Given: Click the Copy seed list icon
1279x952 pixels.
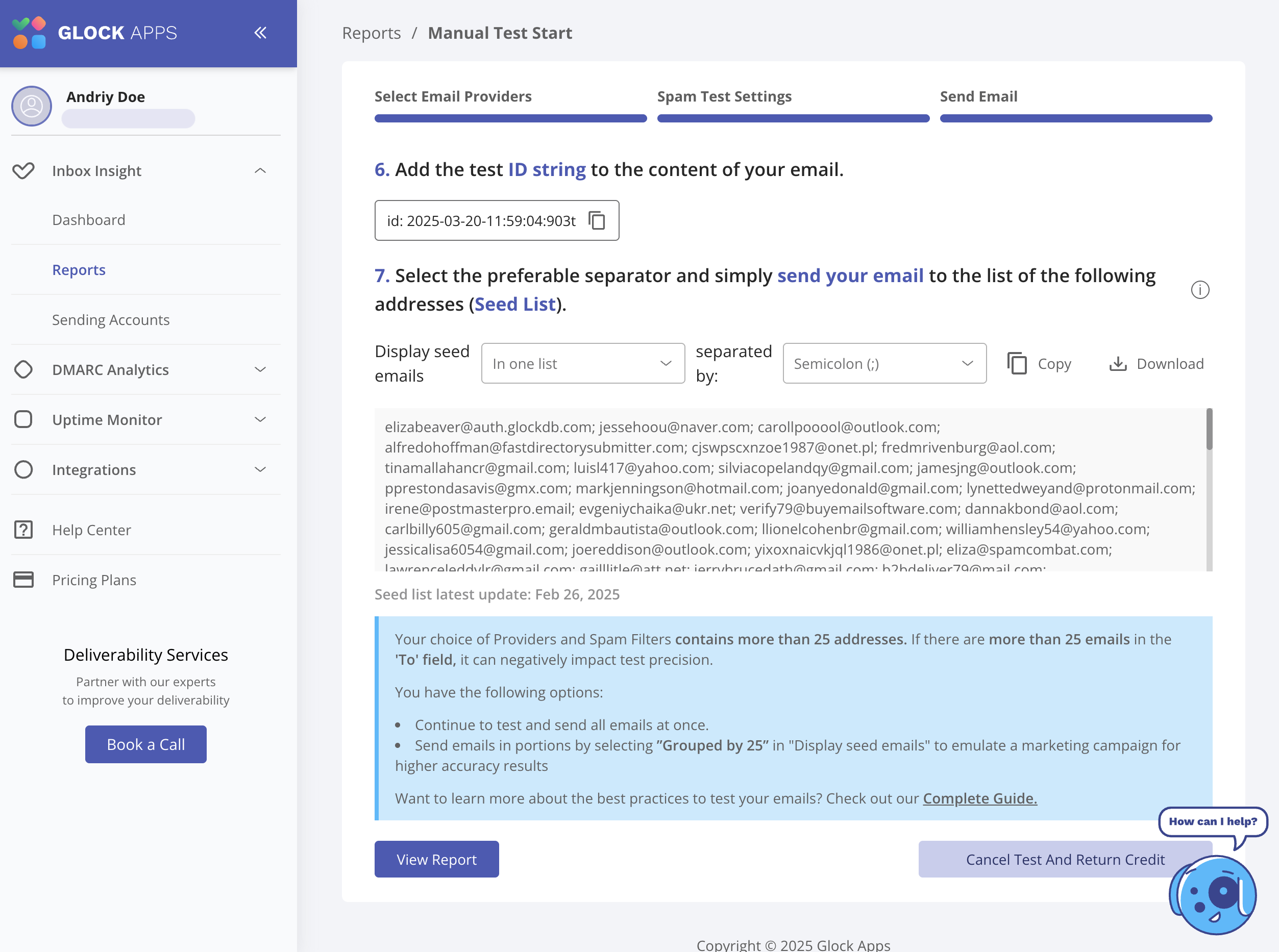Looking at the screenshot, I should [1017, 364].
